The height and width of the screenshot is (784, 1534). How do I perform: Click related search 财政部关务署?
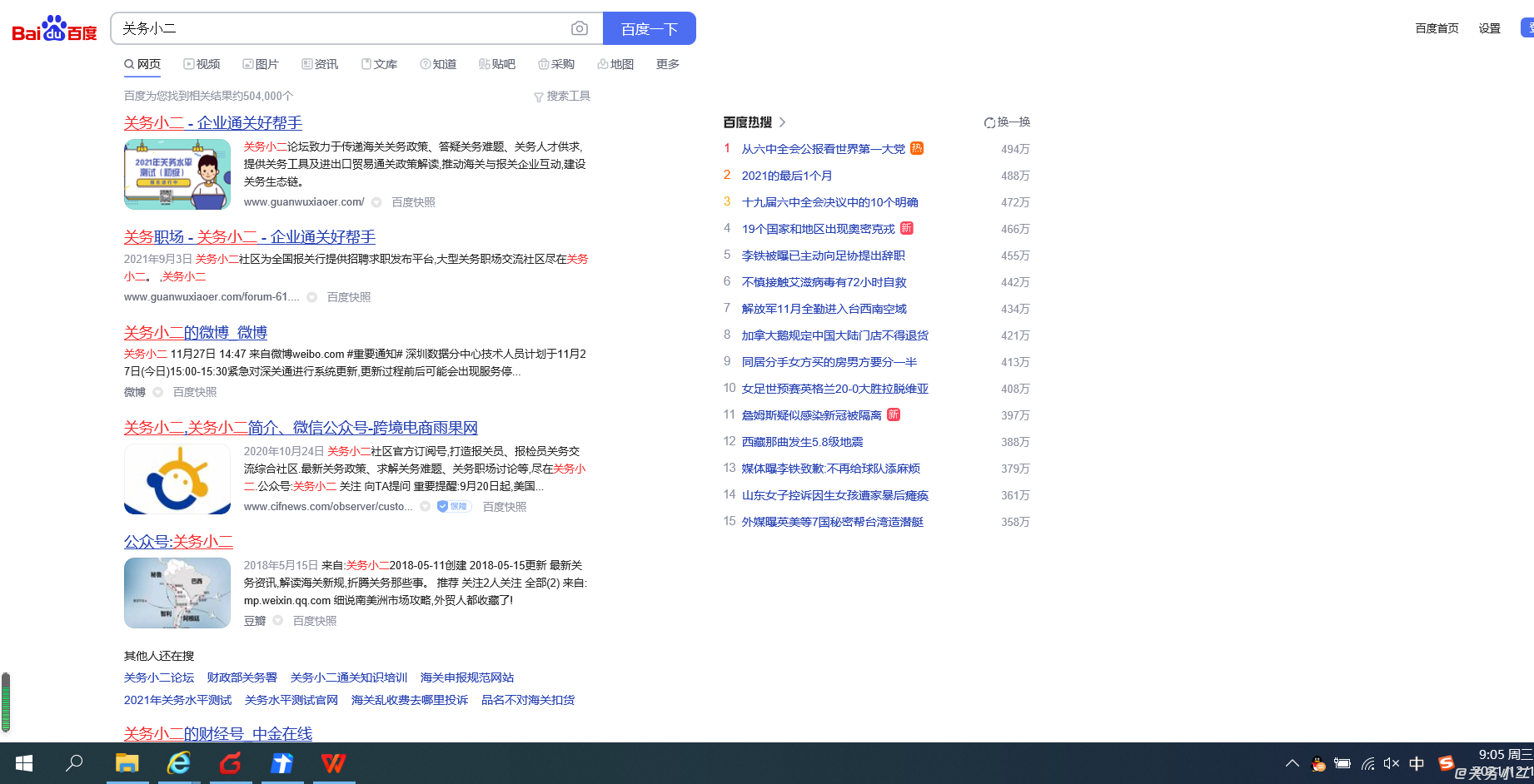pos(242,677)
